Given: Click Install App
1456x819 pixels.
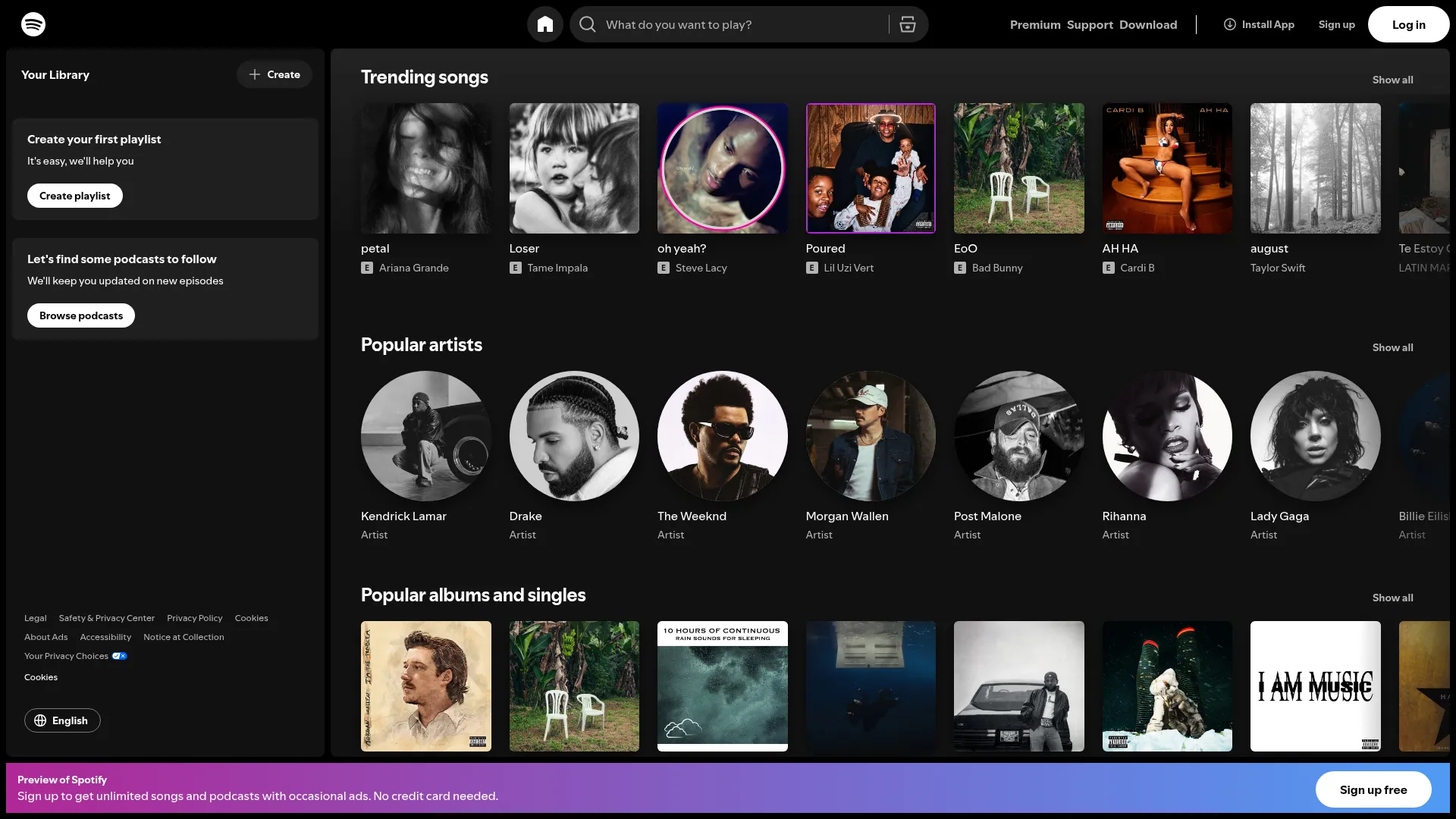Looking at the screenshot, I should (x=1259, y=24).
